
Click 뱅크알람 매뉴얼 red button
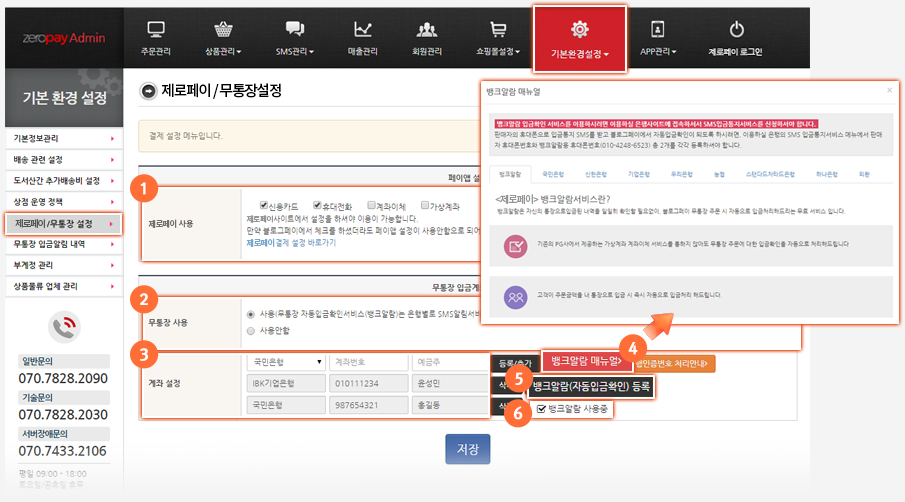pos(585,361)
